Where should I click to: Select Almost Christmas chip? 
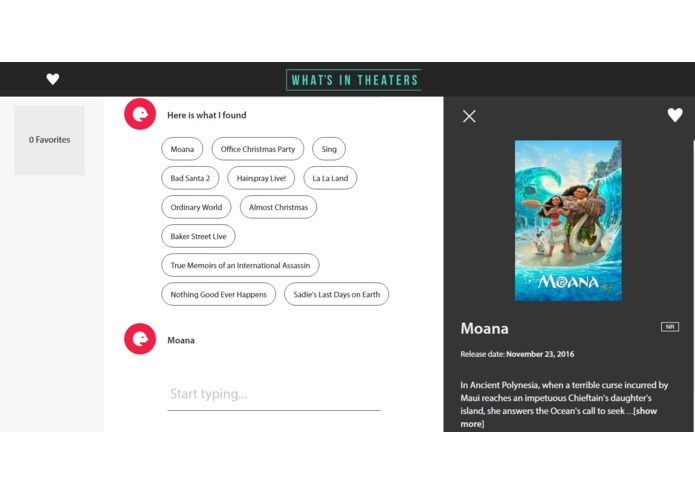[x=278, y=207]
